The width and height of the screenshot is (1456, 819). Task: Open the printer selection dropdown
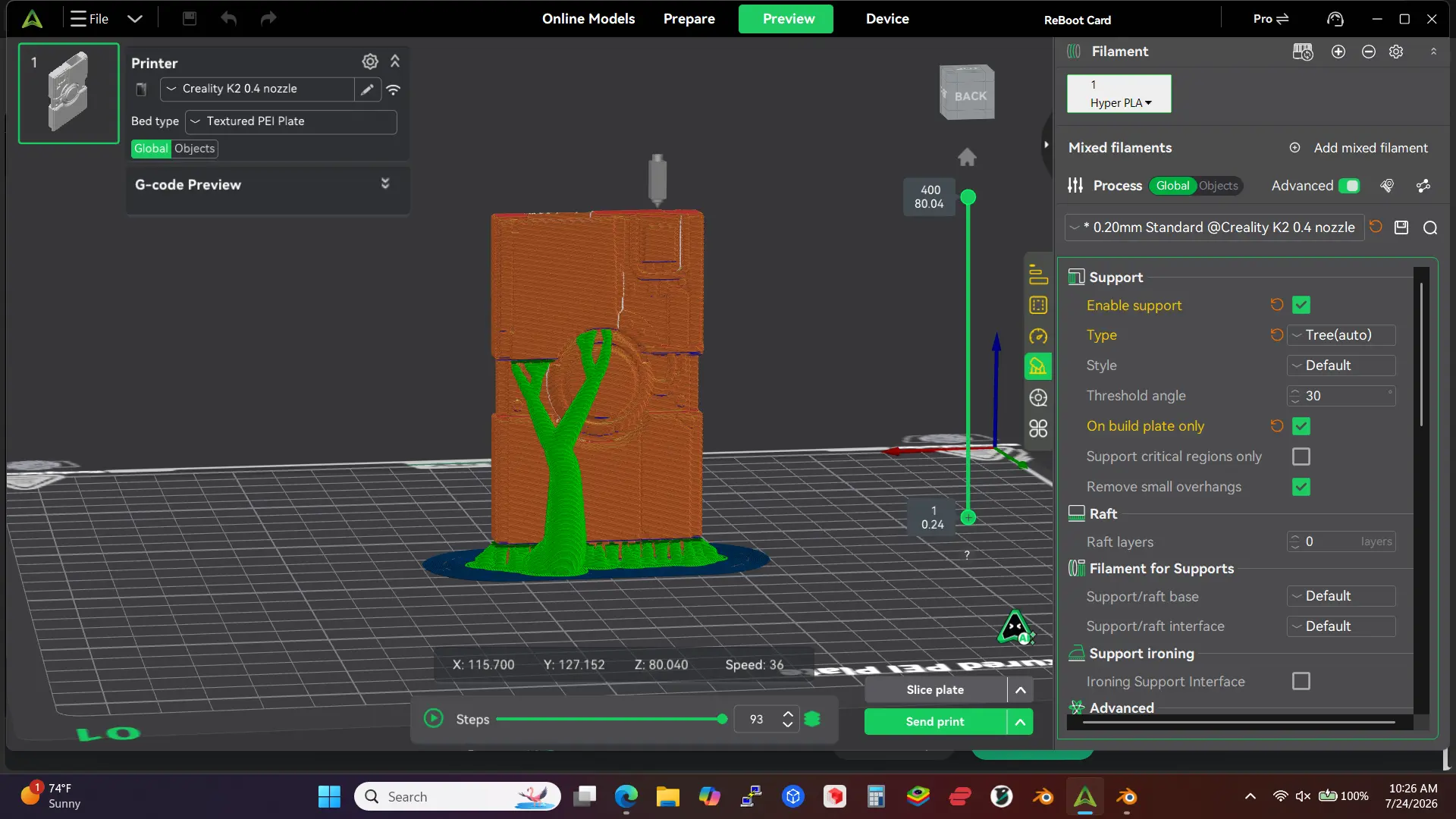257,89
